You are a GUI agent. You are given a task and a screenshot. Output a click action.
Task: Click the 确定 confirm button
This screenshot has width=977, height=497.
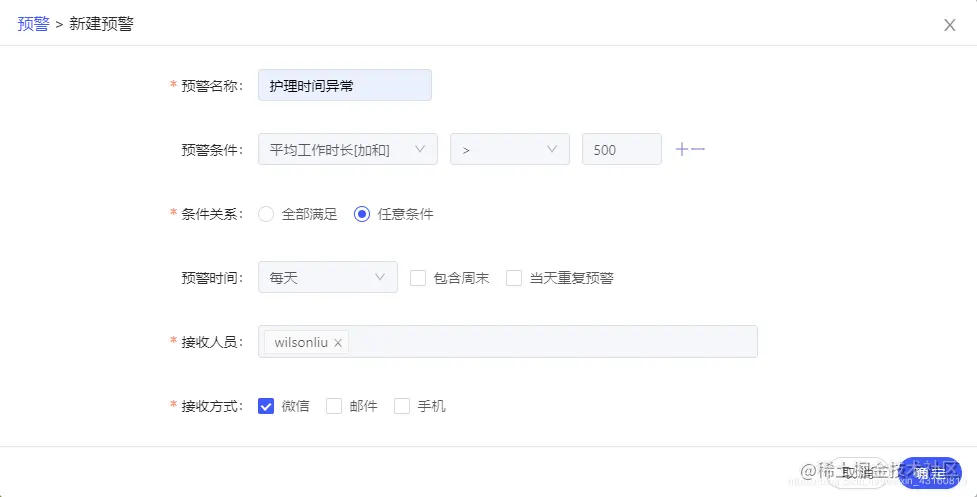931,473
